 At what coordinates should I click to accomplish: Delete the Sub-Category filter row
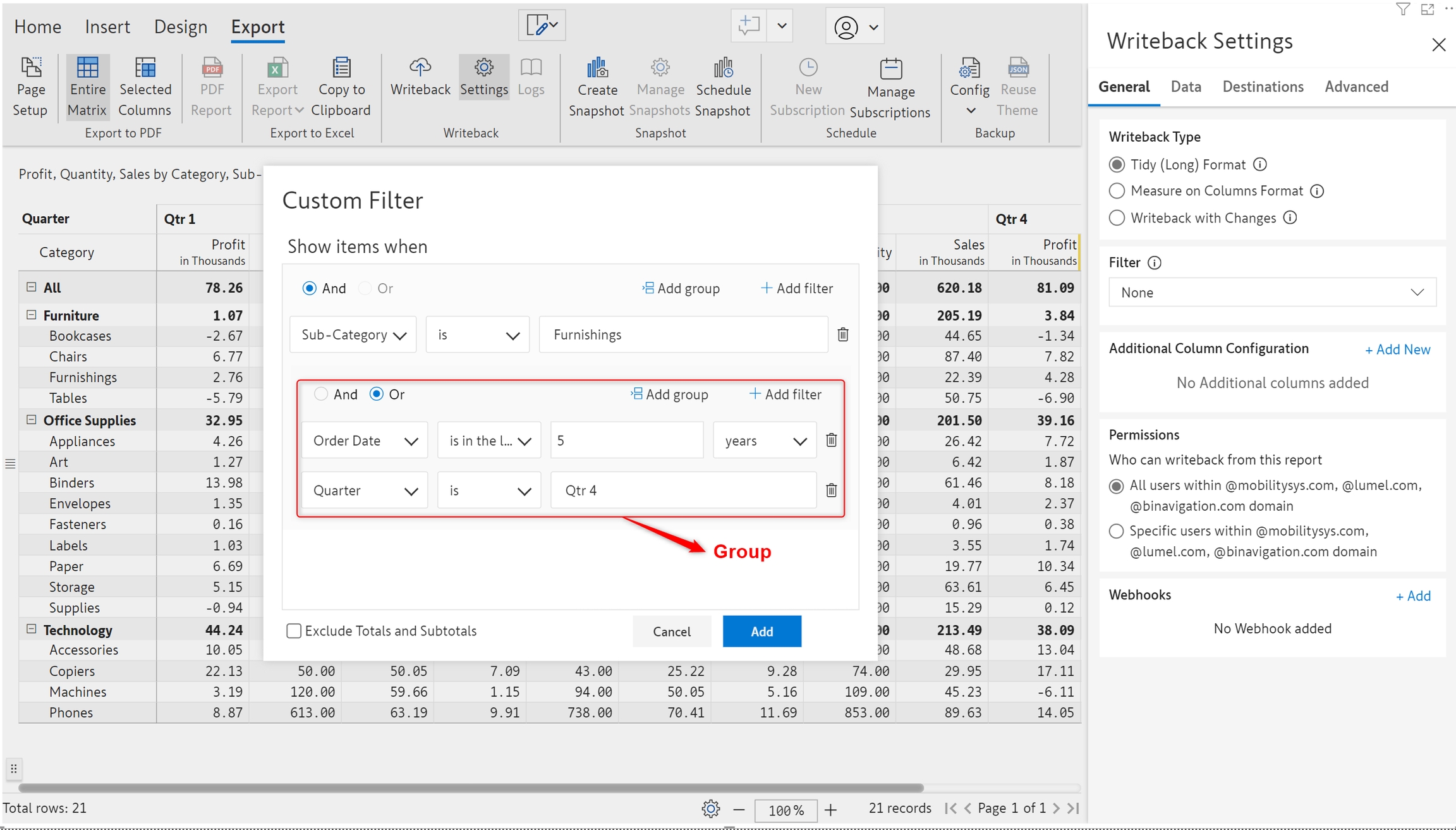842,334
